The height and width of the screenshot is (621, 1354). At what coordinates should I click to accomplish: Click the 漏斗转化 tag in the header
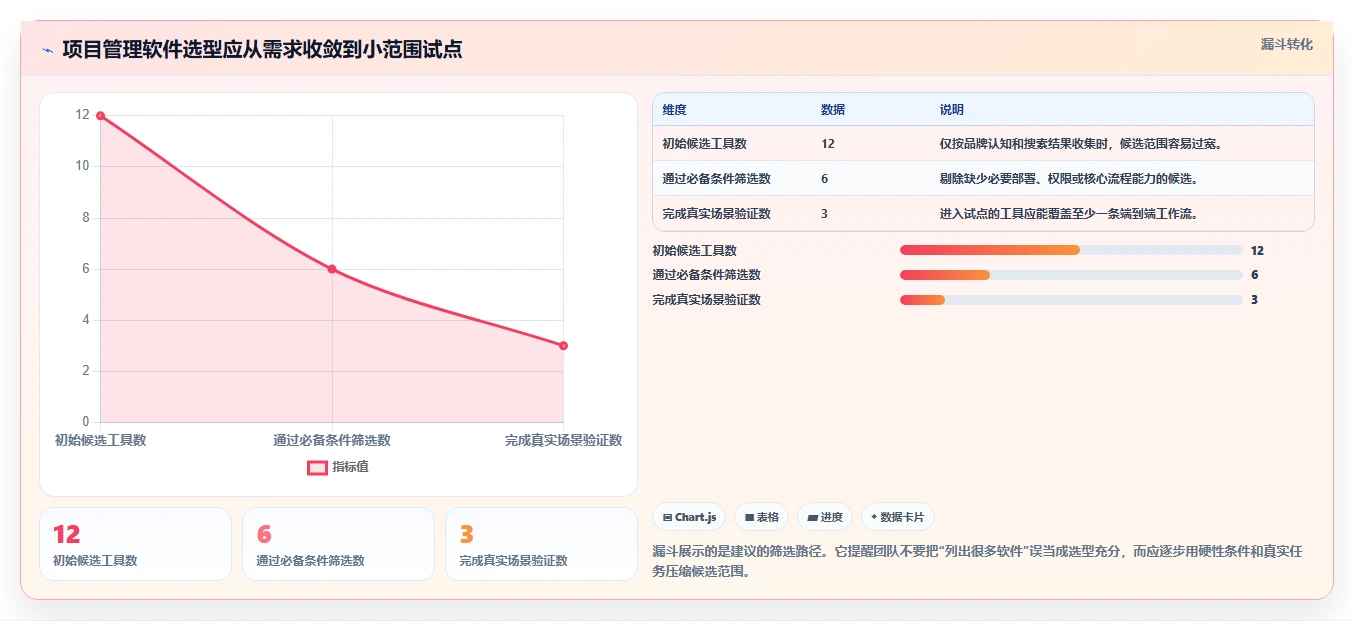(1286, 44)
